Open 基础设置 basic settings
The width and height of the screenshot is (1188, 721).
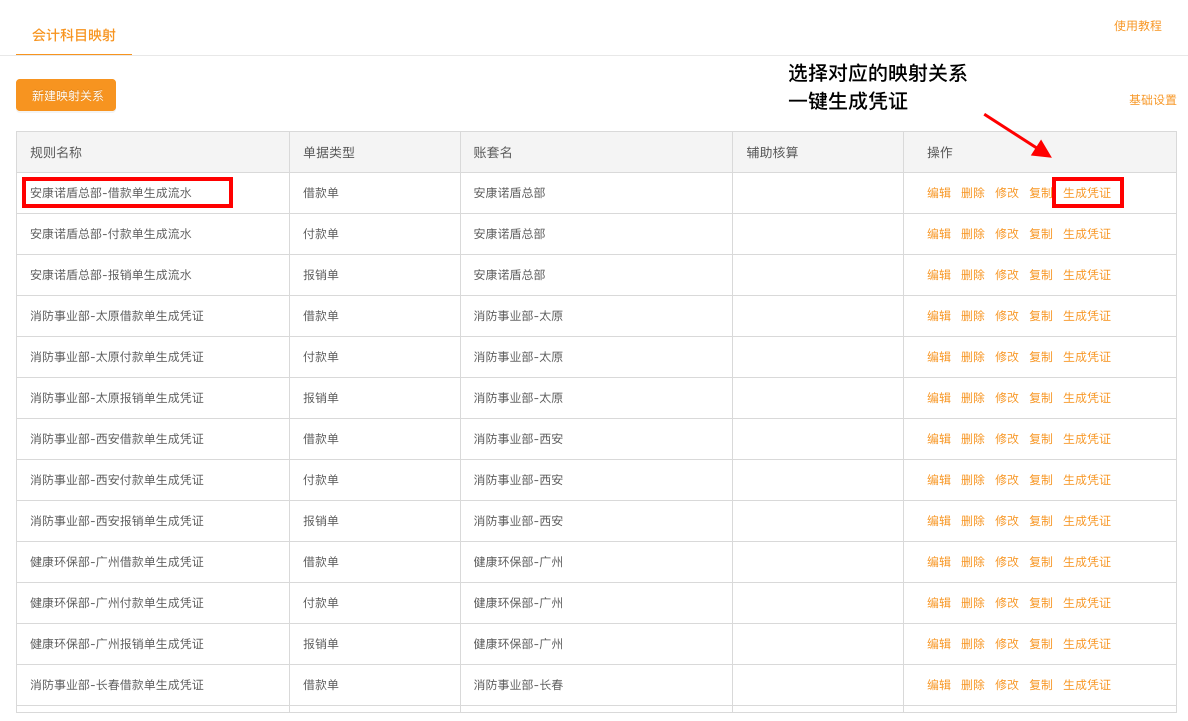click(x=1150, y=100)
